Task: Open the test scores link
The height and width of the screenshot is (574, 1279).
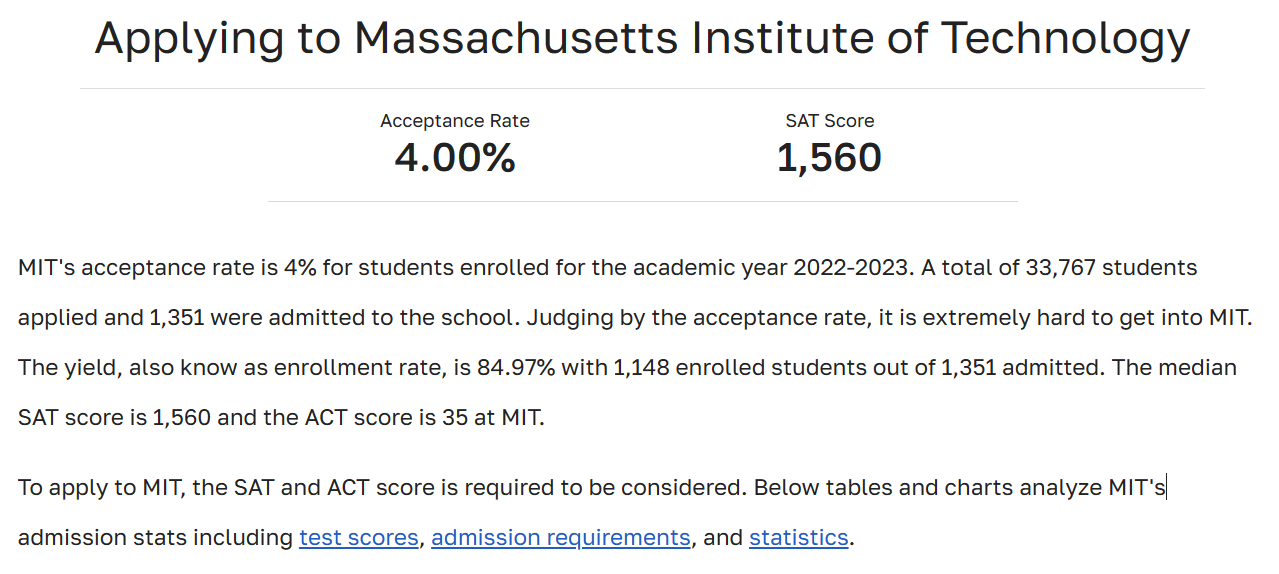Action: (x=358, y=538)
